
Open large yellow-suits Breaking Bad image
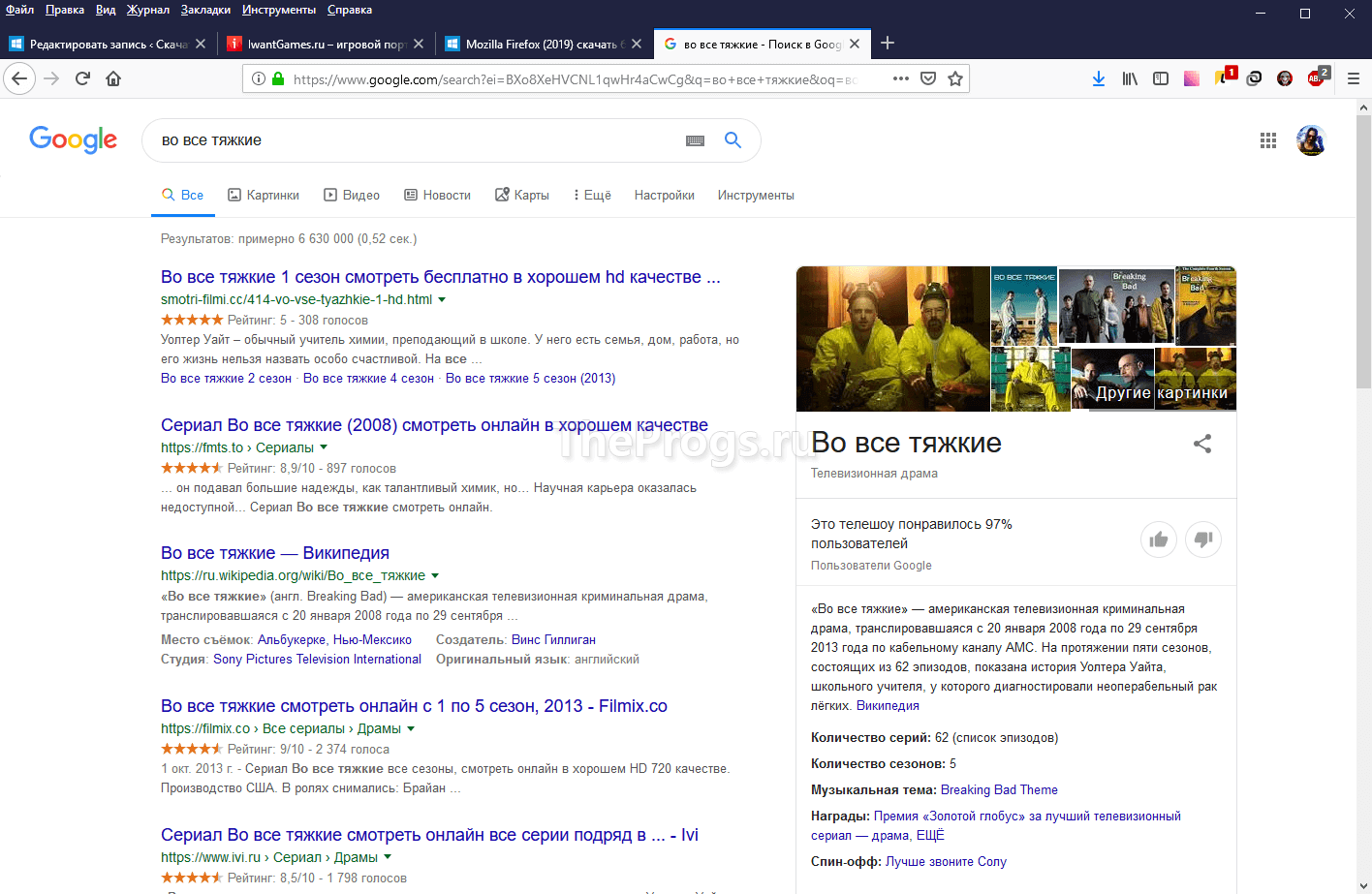click(893, 339)
